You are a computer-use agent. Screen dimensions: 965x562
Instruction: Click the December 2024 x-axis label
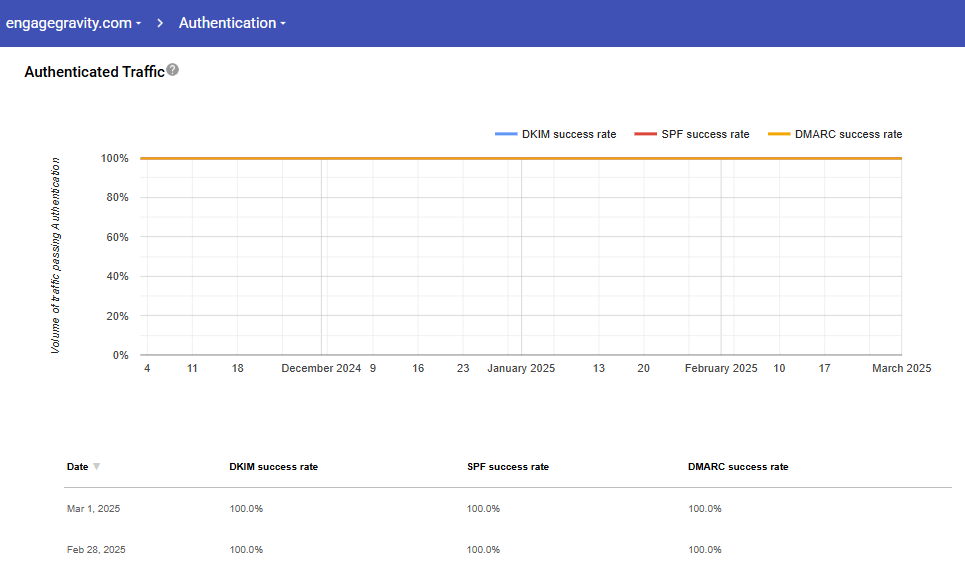(321, 368)
